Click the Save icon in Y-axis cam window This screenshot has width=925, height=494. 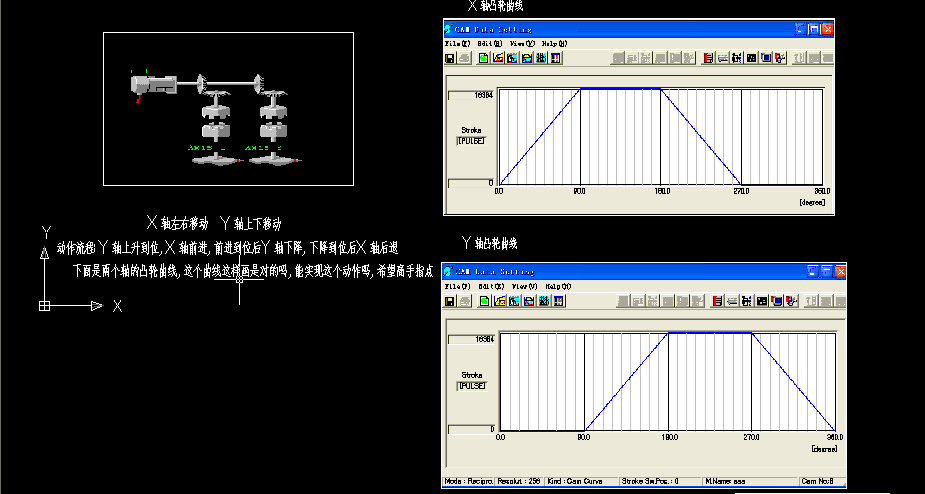[449, 300]
